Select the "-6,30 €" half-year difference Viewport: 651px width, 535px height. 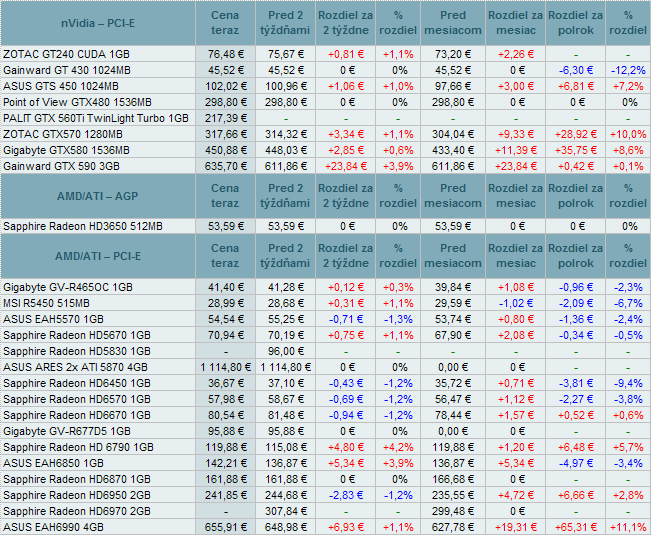coord(576,70)
